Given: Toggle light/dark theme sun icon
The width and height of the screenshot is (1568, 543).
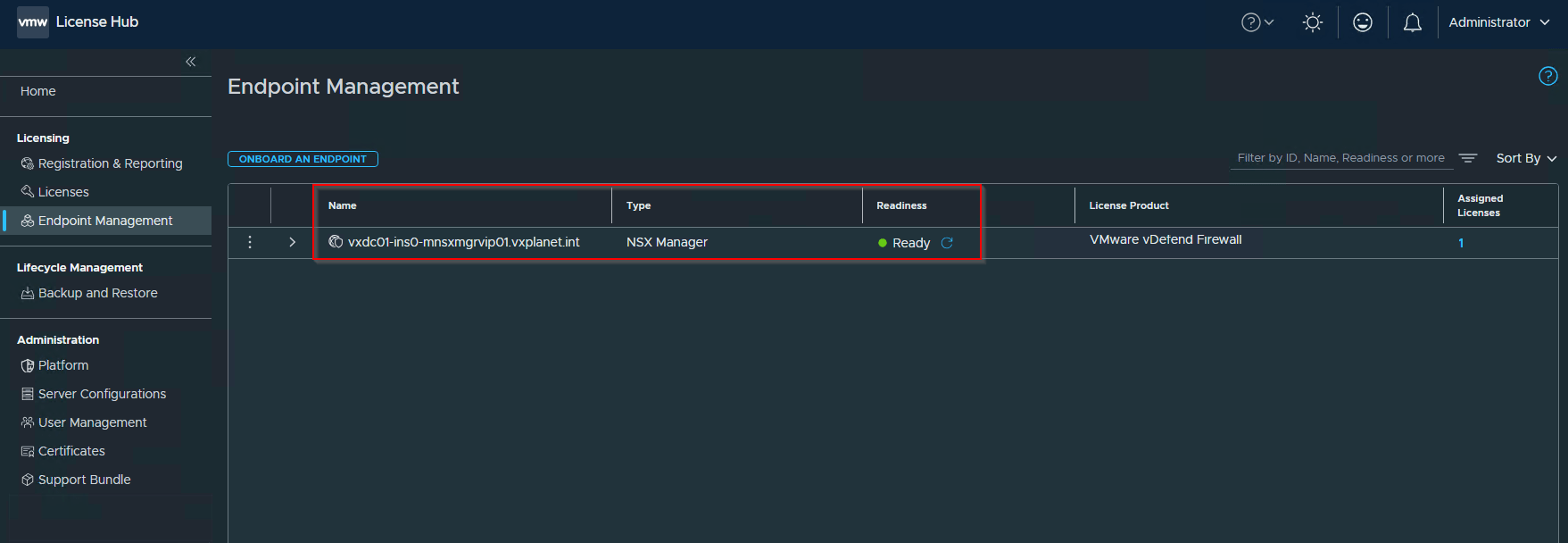Looking at the screenshot, I should [1312, 22].
